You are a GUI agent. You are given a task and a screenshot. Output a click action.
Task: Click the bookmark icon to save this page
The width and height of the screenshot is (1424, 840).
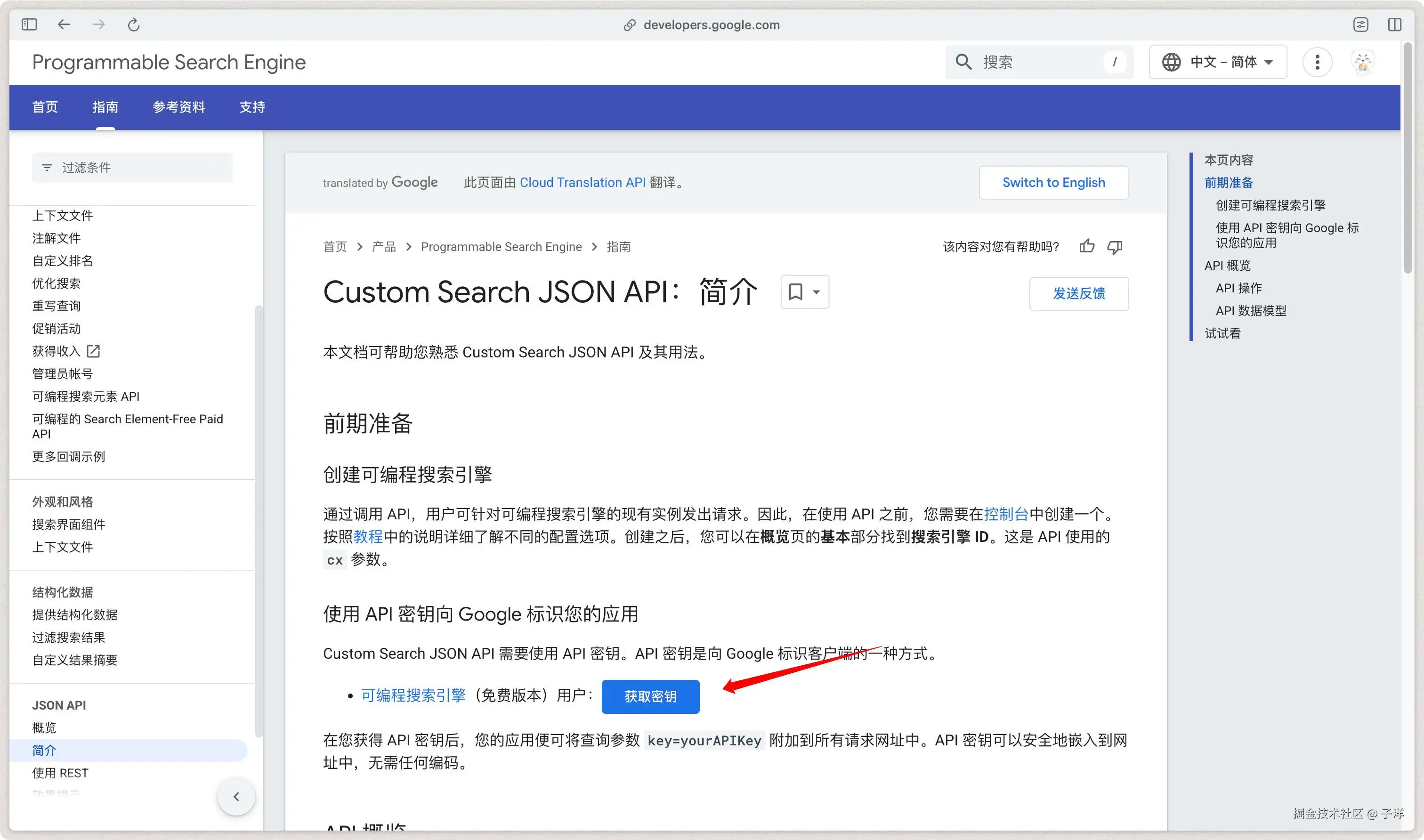796,292
